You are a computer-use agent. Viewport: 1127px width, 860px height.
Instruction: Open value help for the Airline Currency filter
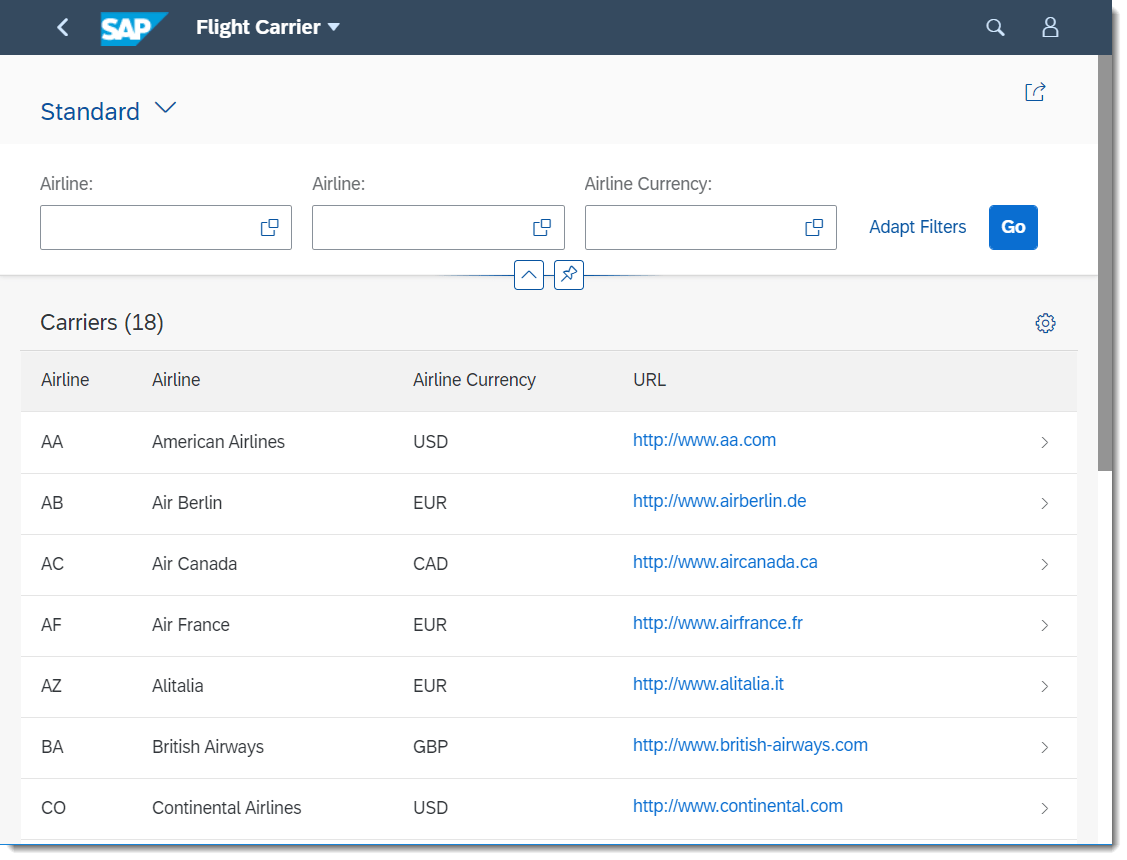[813, 227]
